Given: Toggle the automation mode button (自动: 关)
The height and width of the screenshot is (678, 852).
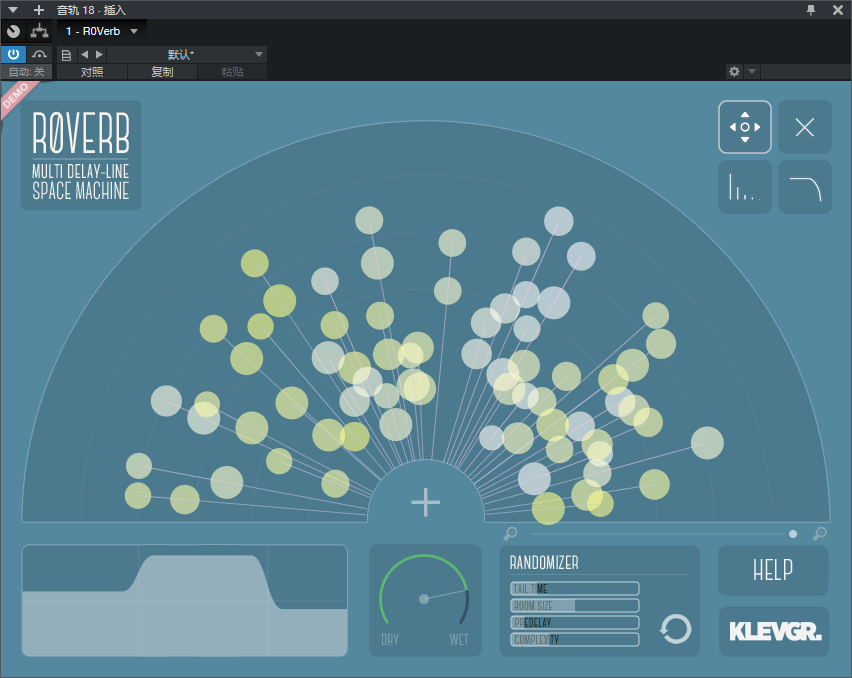Looking at the screenshot, I should coord(27,72).
